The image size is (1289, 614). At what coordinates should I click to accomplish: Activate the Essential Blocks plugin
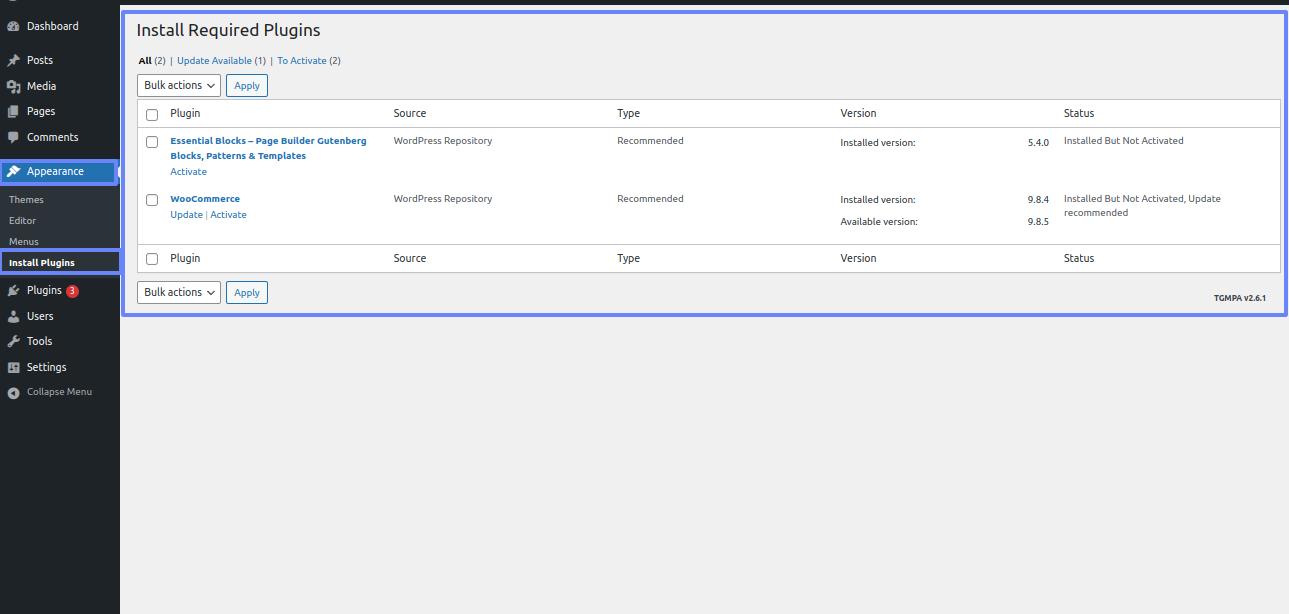point(188,172)
